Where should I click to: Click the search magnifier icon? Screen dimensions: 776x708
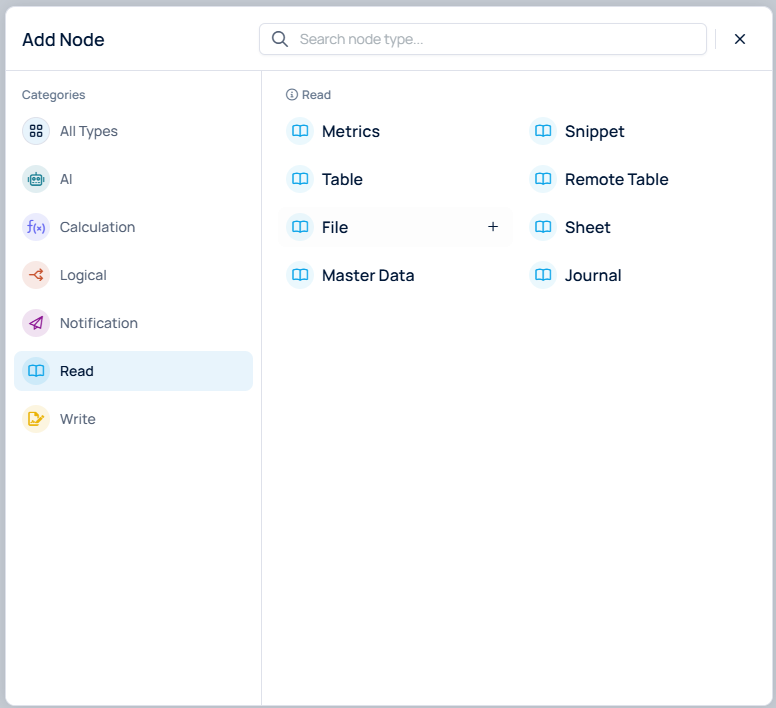280,39
